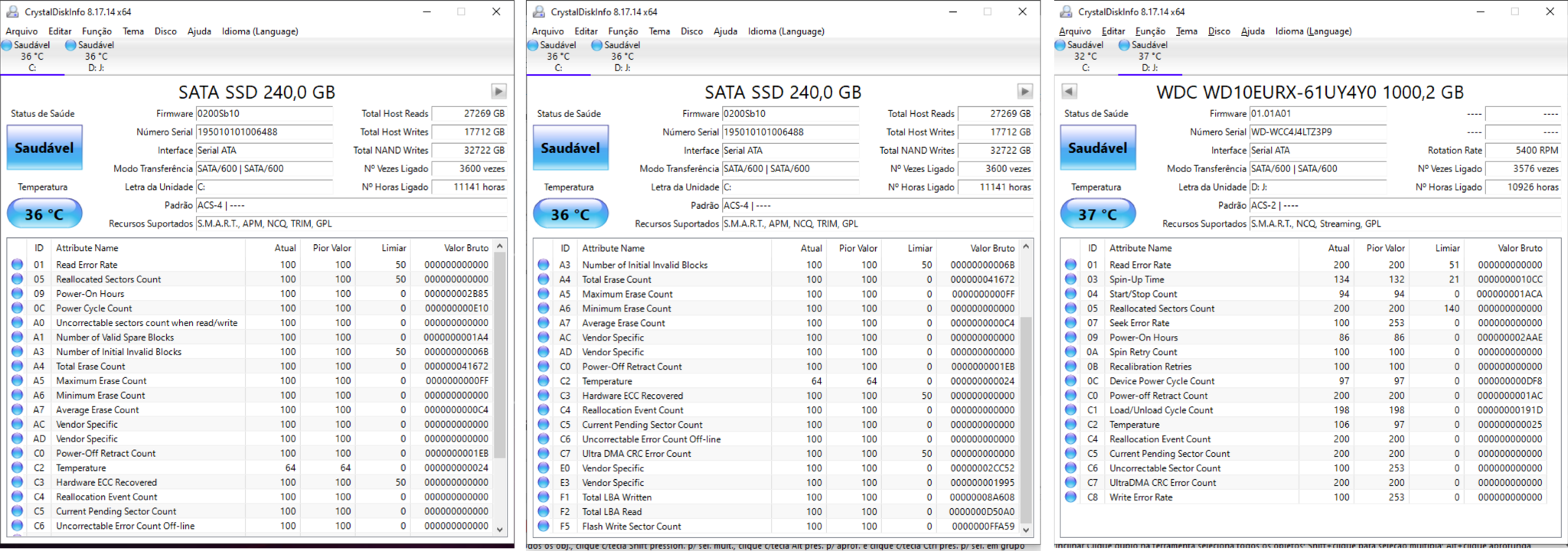Image resolution: width=1568 pixels, height=551 pixels.
Task: Click status circle for Total LBA Written row
Action: 544,497
